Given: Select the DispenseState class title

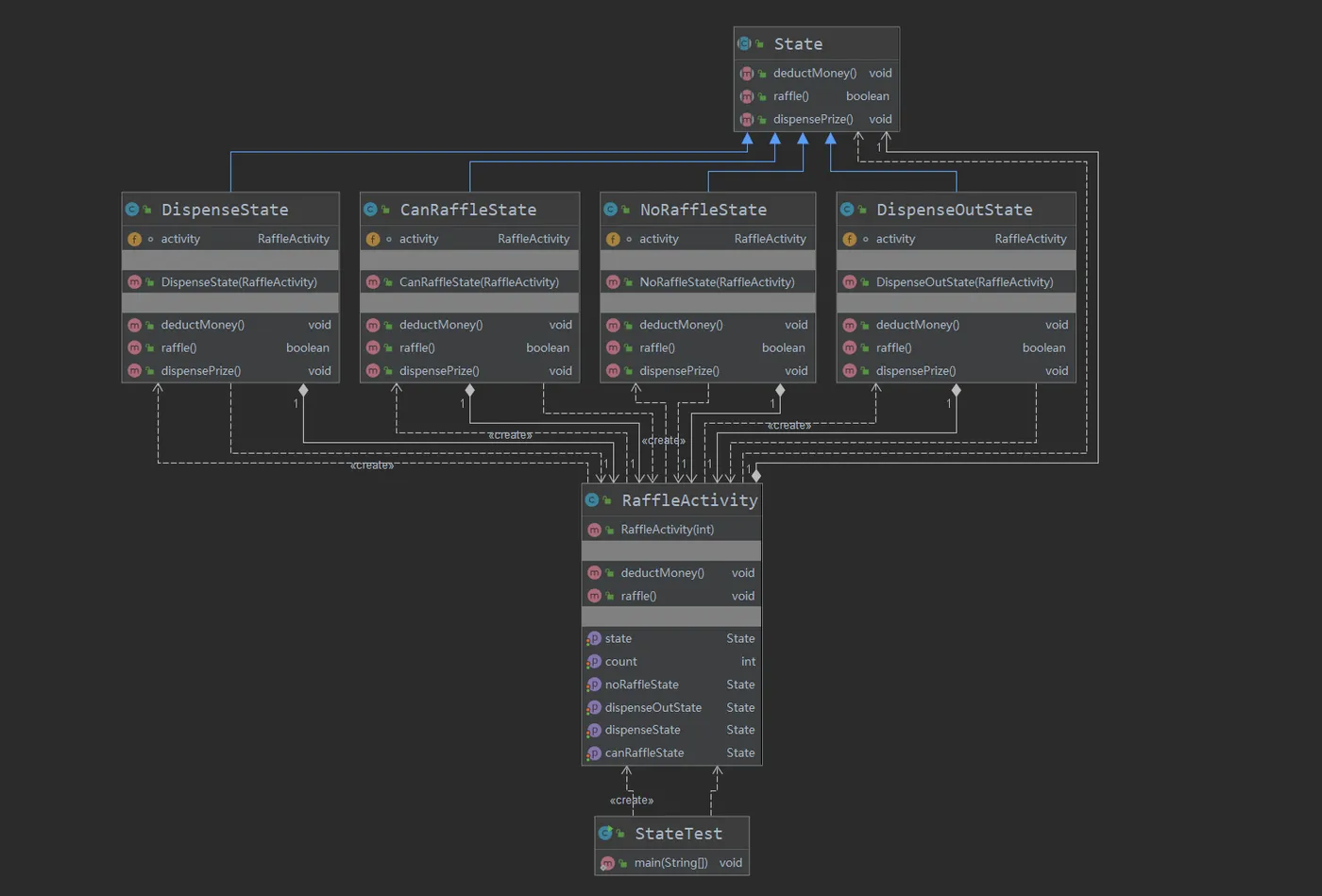Looking at the screenshot, I should click(x=225, y=210).
